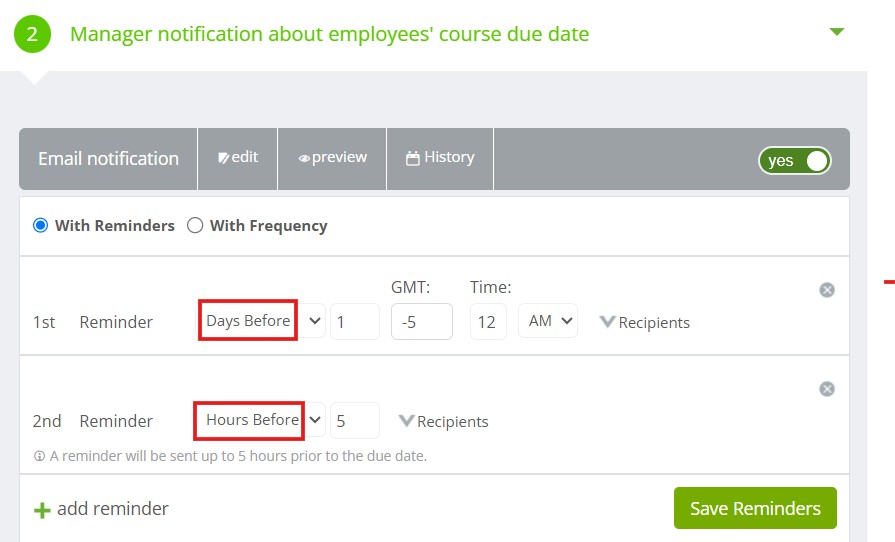Open the Days Before dropdown
This screenshot has width=895, height=542.
coord(263,321)
